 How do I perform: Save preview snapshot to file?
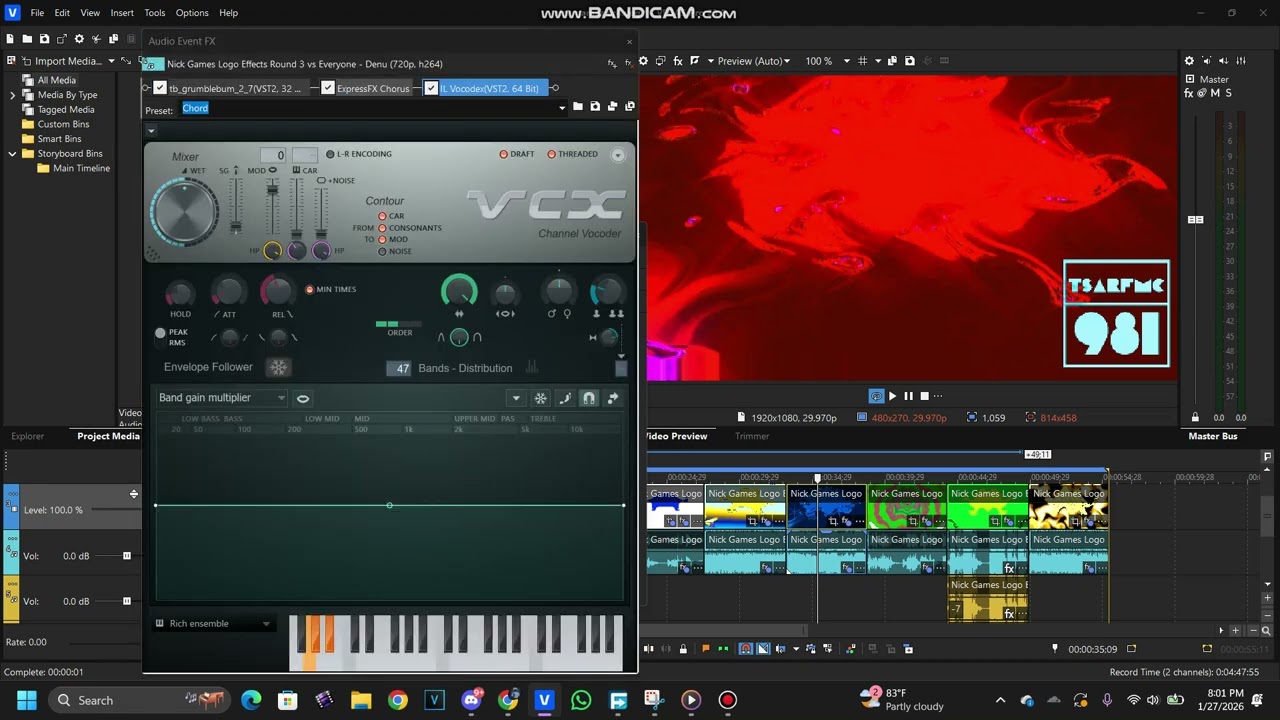point(909,61)
